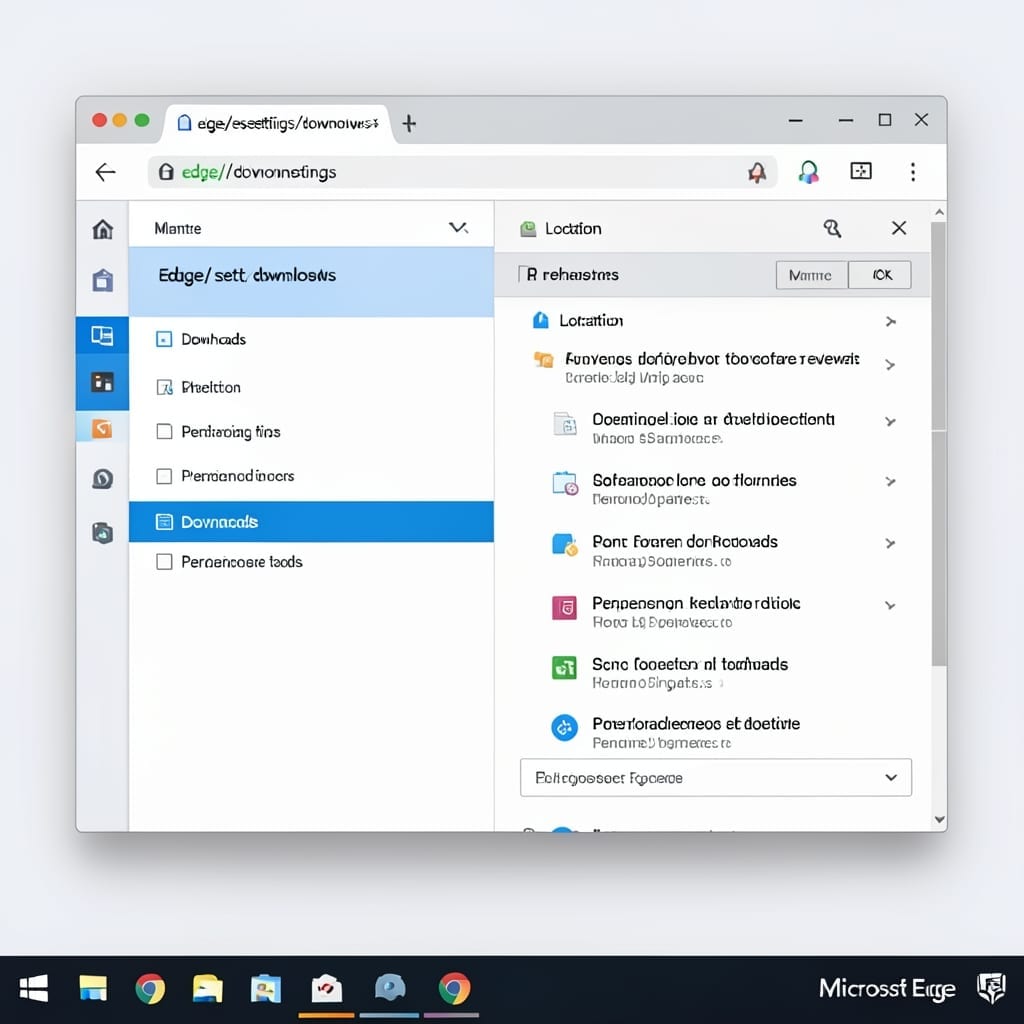Viewport: 1024px width, 1024px height.
Task: Click the home icon in the left sidebar
Action: coord(103,229)
